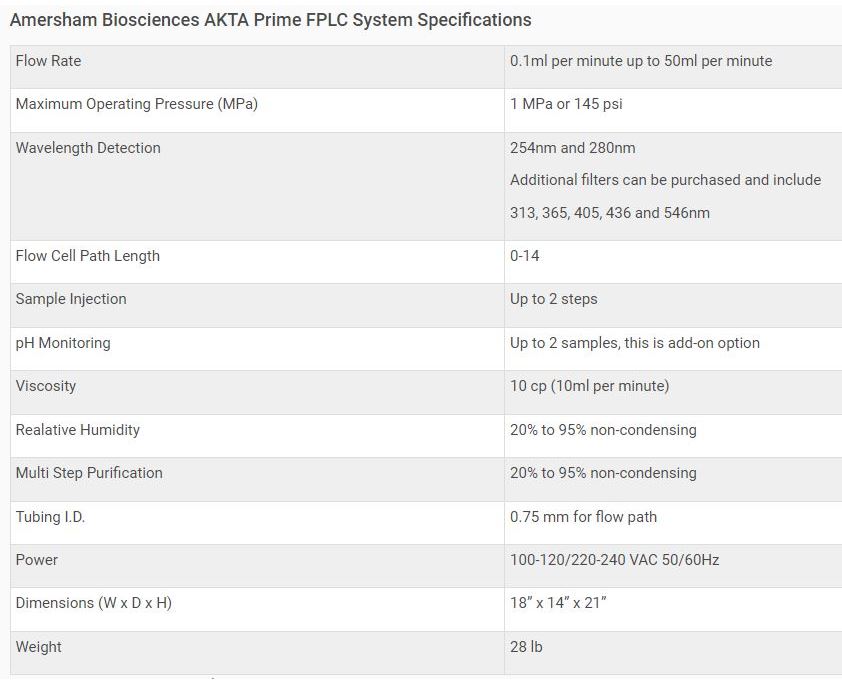The image size is (842, 684).
Task: Select the Flow Cell Path Length label
Action: click(88, 256)
